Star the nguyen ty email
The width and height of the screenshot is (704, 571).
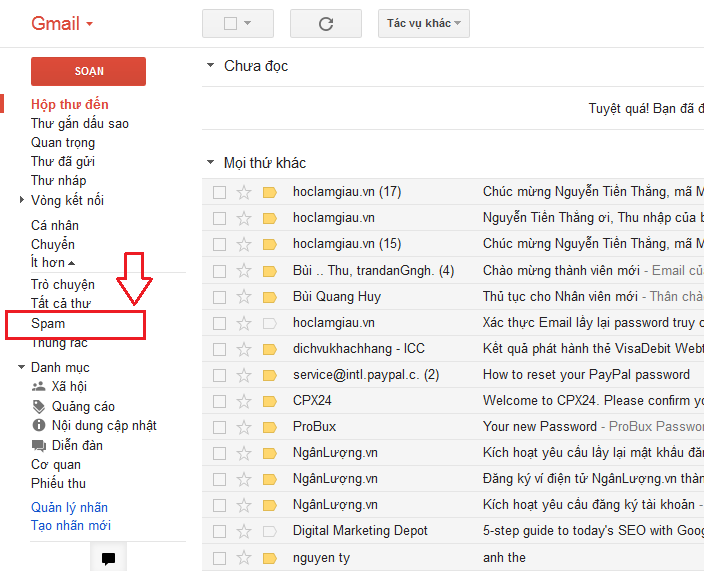click(244, 558)
